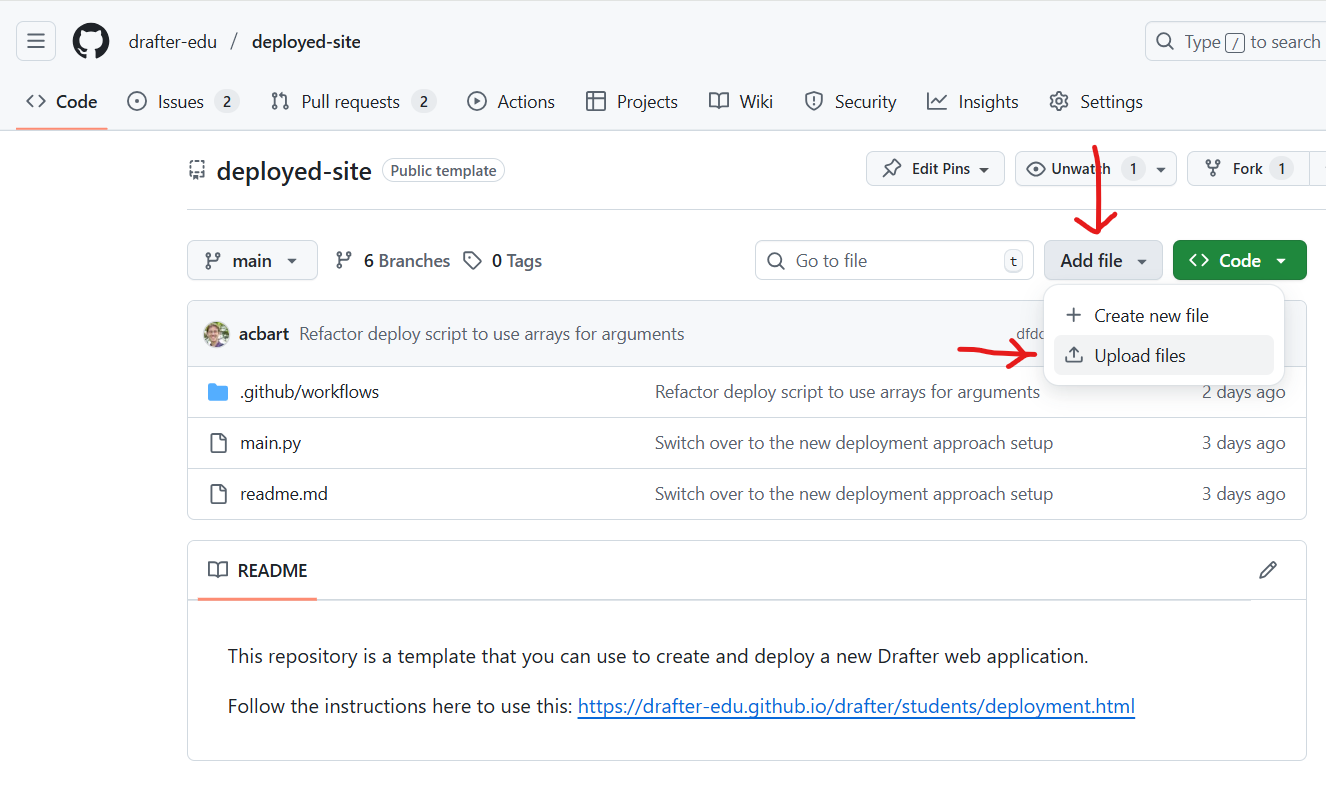Open repository Settings via gear icon

[1058, 101]
